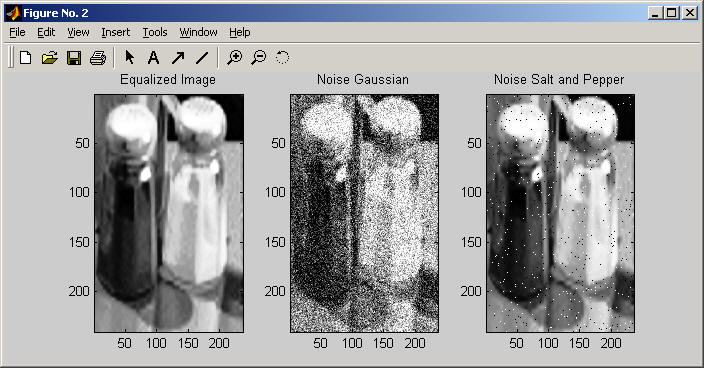The width and height of the screenshot is (704, 368).
Task: Save the figure using the floppy icon
Action: click(74, 58)
